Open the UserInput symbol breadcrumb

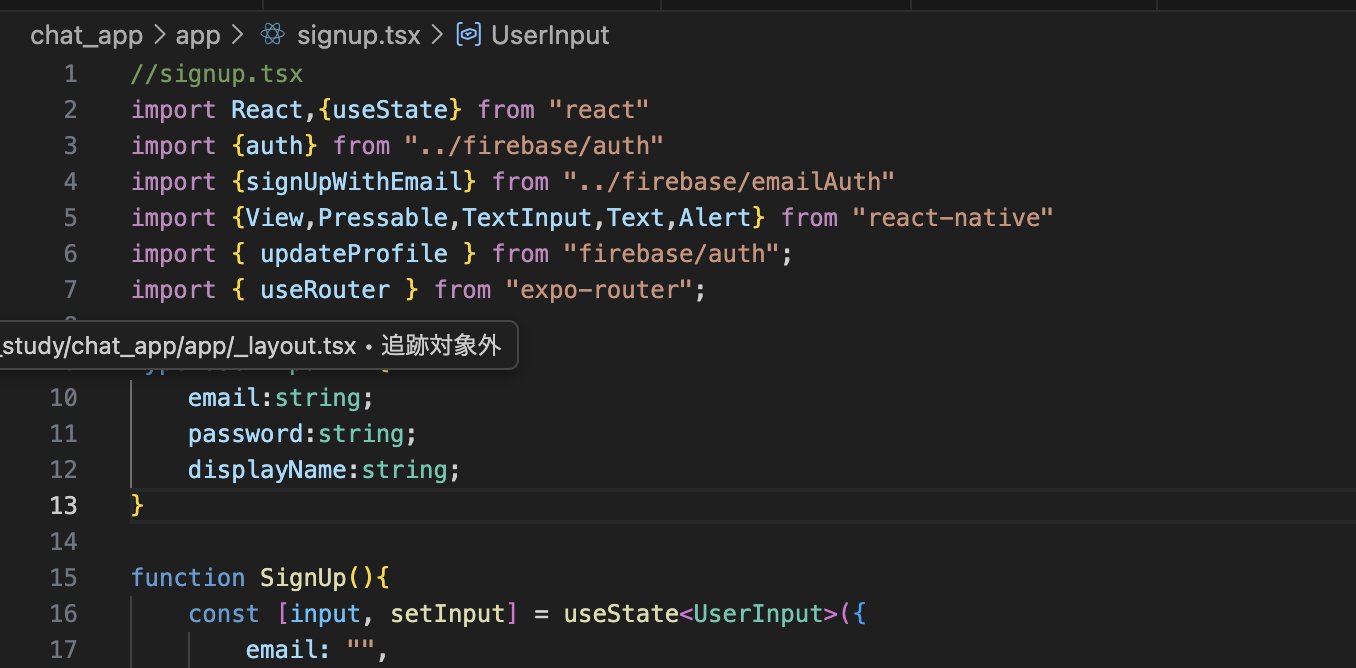pyautogui.click(x=549, y=35)
